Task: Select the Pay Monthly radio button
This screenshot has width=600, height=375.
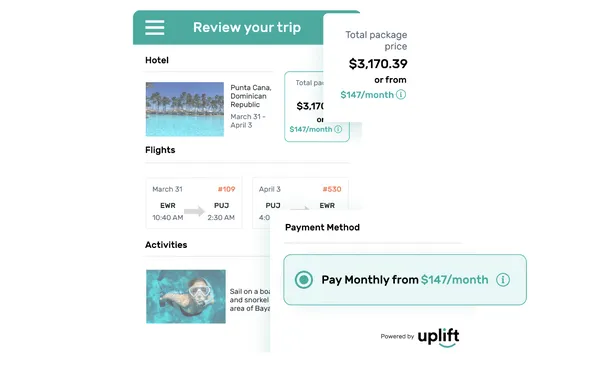Action: pos(304,280)
